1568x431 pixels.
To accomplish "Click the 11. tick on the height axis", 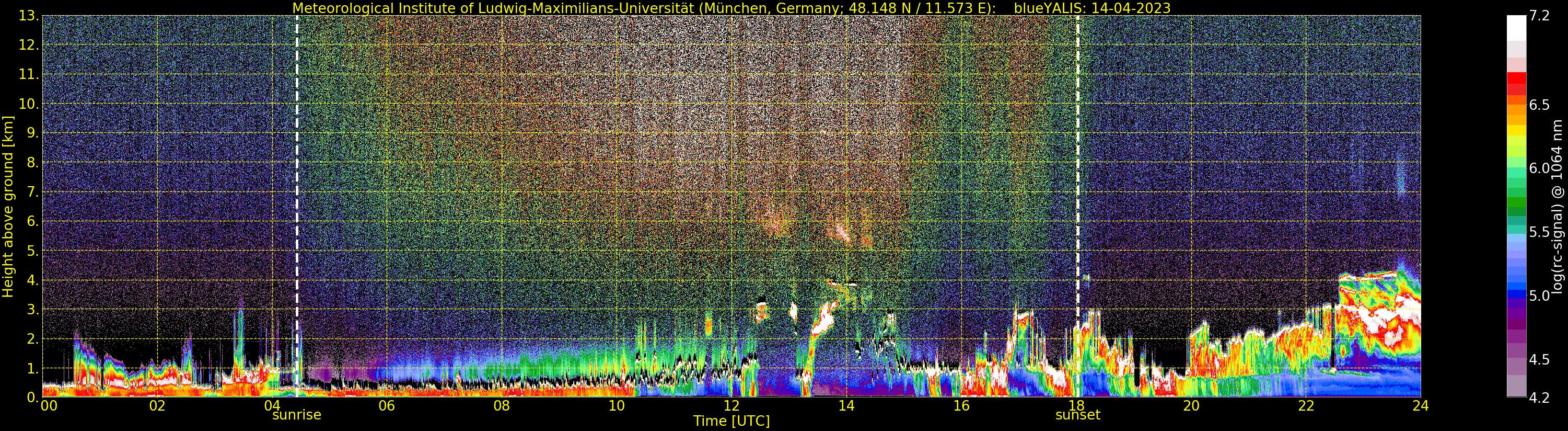I will [29, 74].
